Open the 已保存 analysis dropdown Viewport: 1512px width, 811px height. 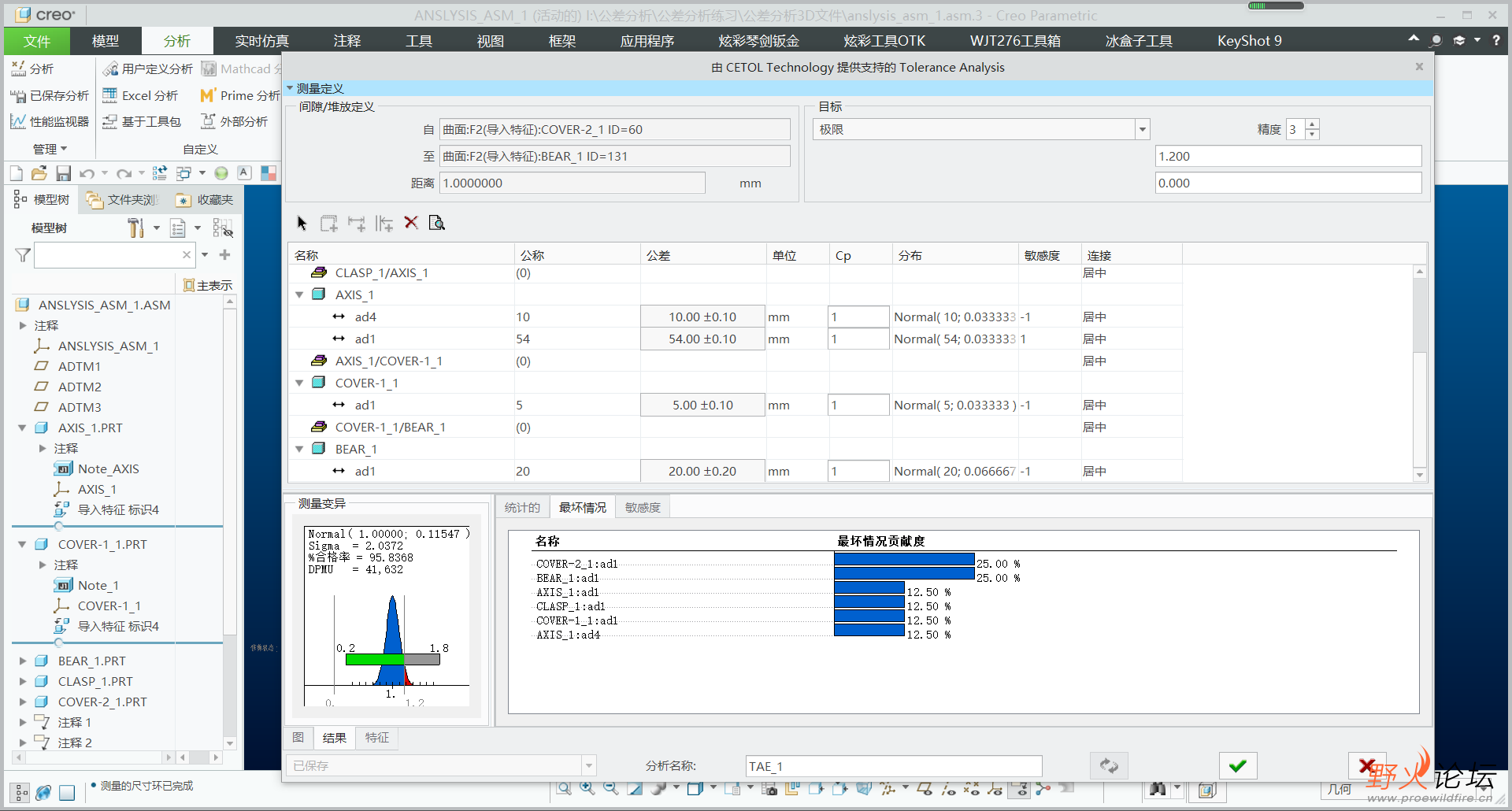point(588,765)
